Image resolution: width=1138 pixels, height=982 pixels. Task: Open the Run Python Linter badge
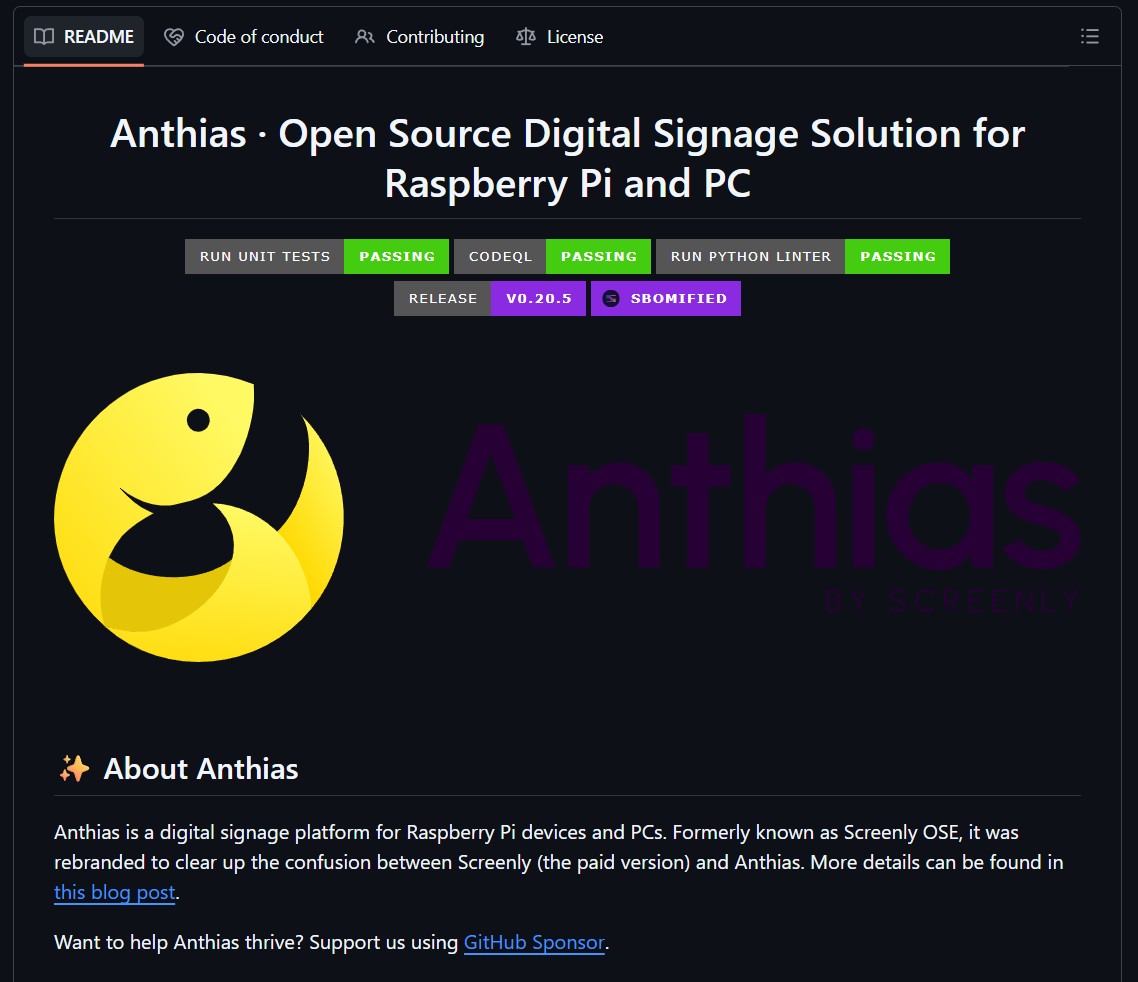click(x=803, y=256)
